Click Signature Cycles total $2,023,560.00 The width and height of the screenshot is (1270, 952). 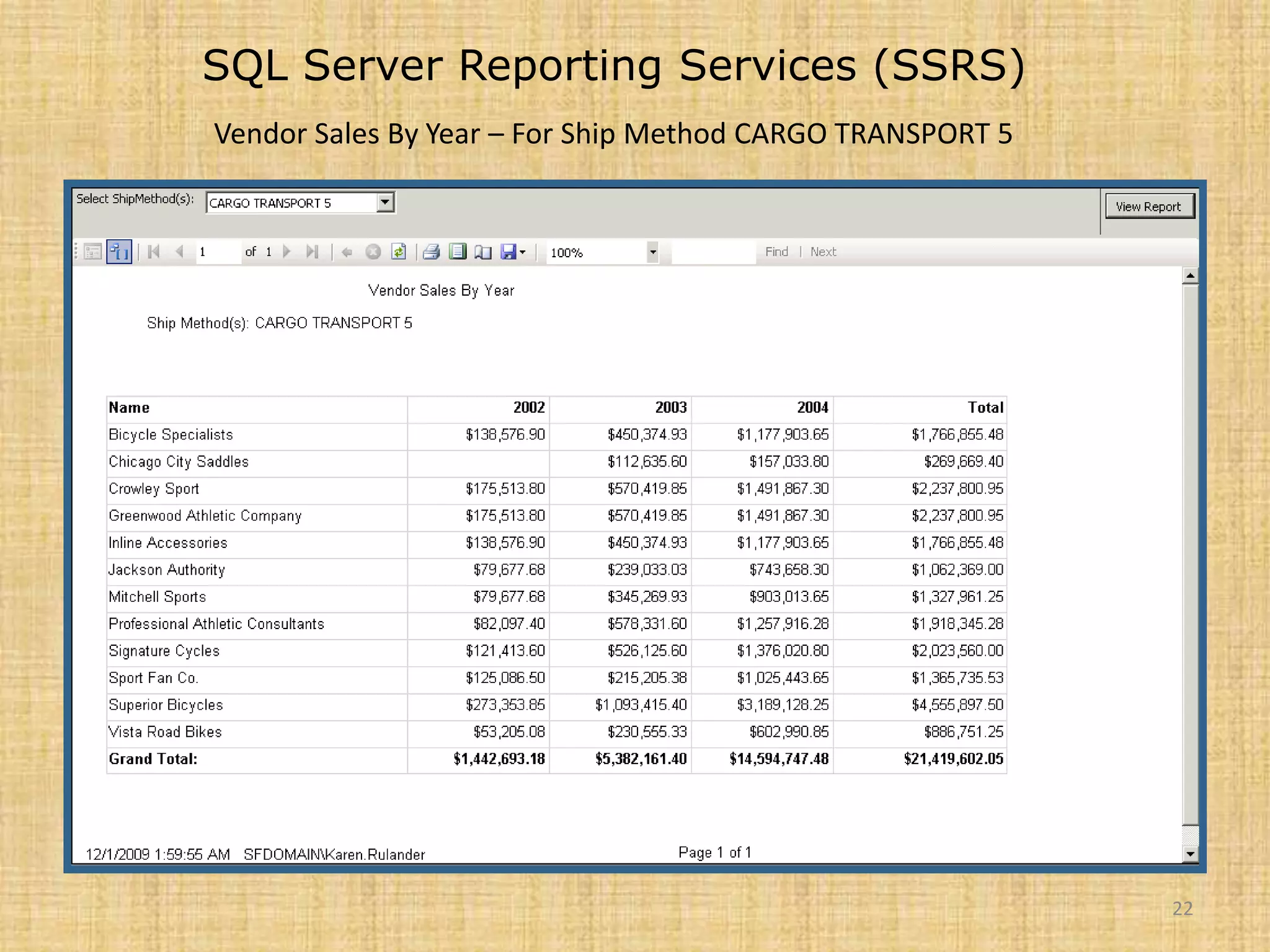coord(957,651)
